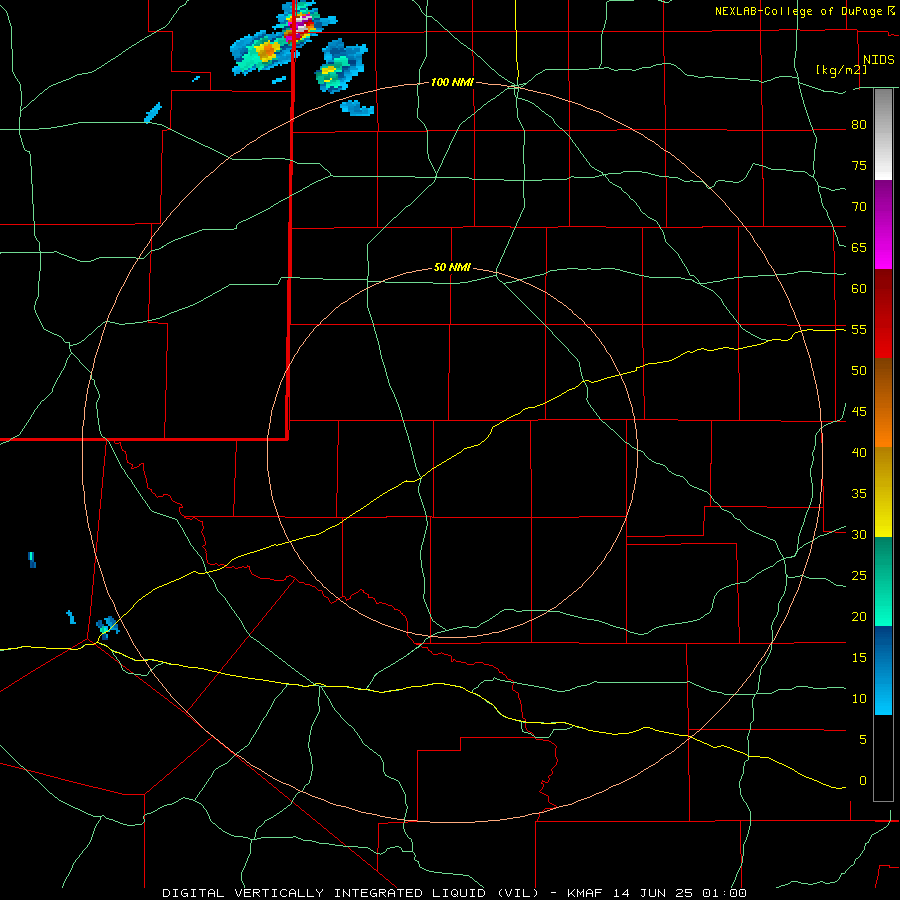Select the 40 value on the scale

(859, 452)
